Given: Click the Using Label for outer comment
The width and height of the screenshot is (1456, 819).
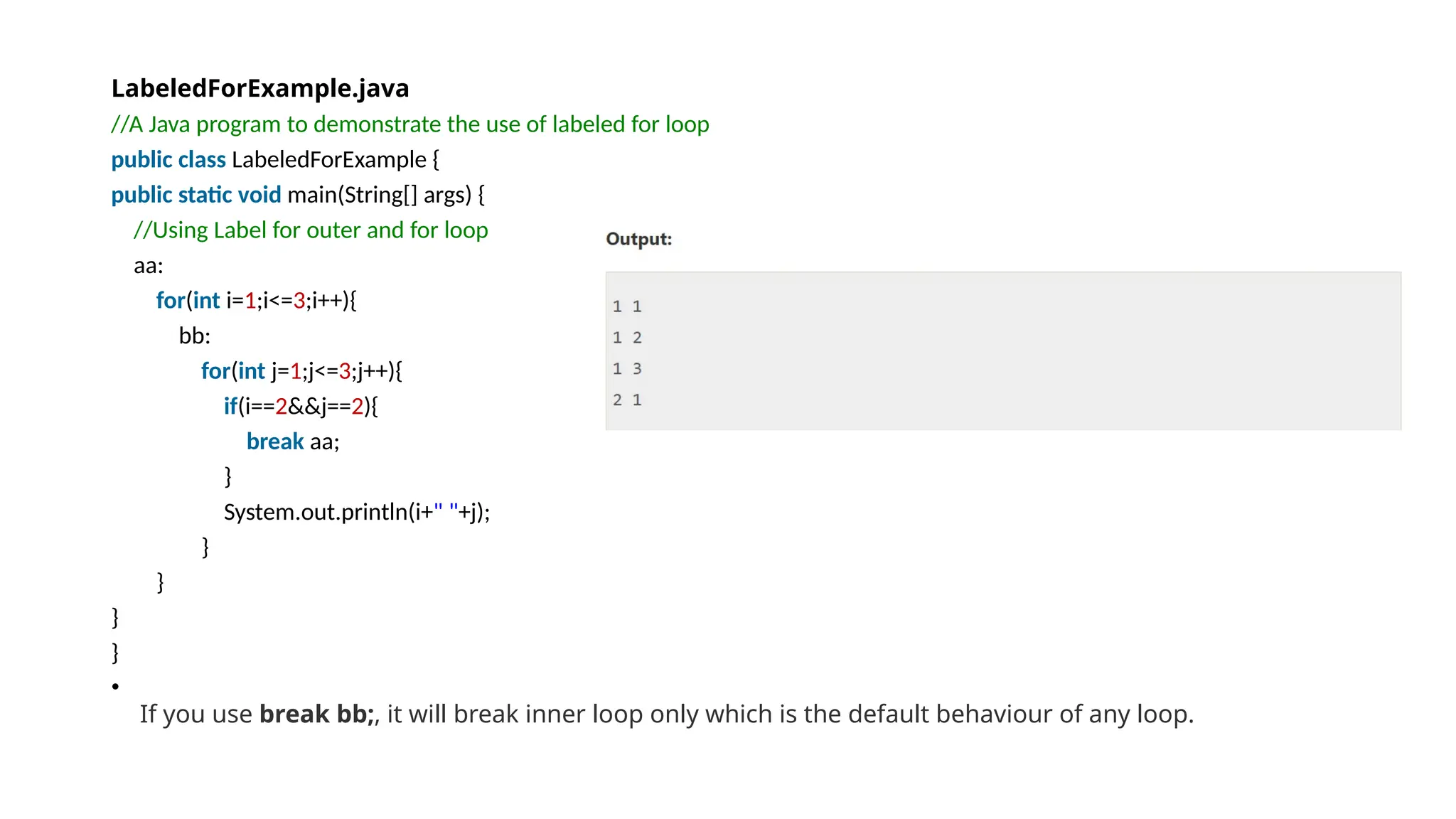Looking at the screenshot, I should click(x=311, y=230).
